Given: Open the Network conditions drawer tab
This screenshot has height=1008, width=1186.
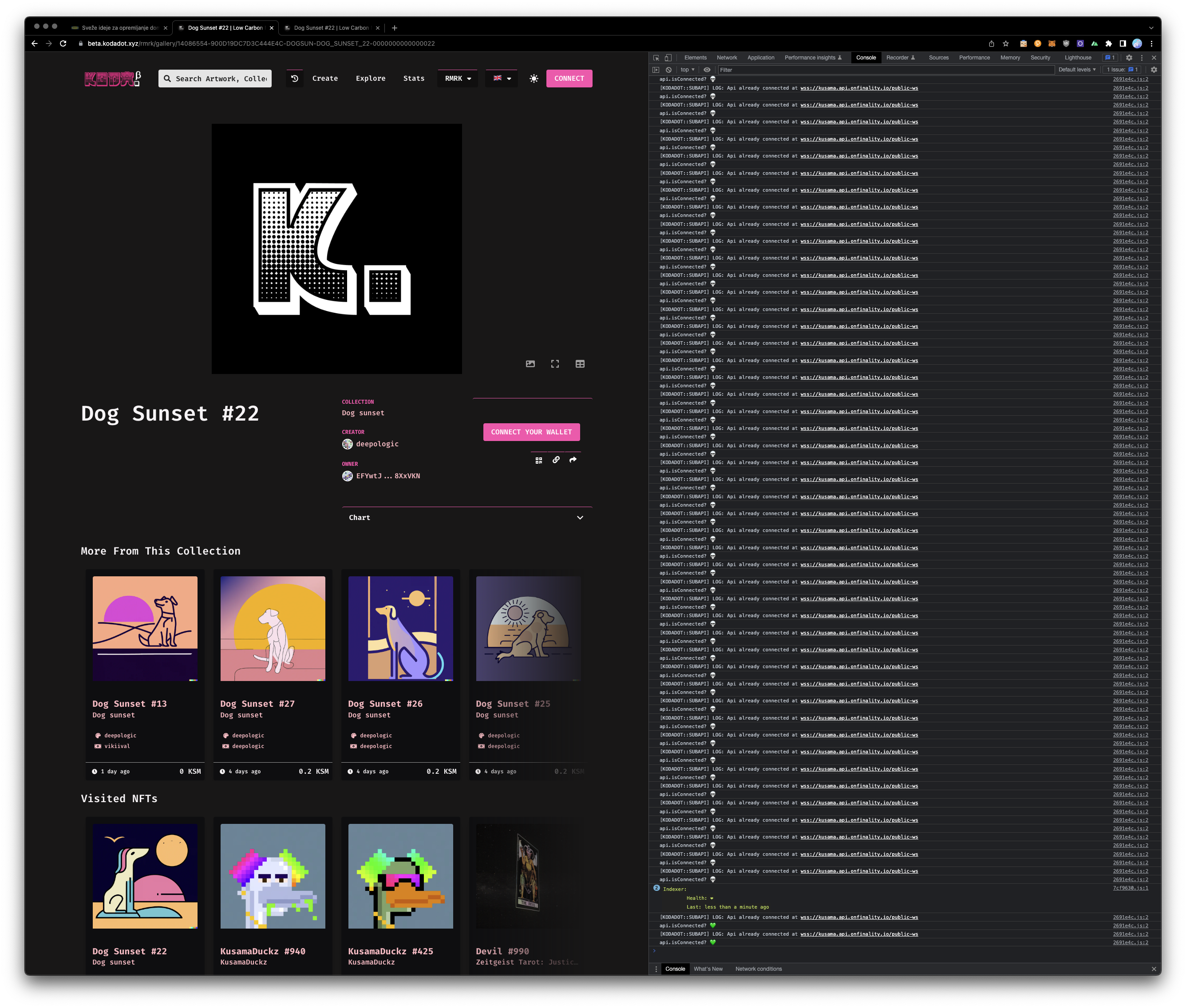Looking at the screenshot, I should click(x=758, y=969).
